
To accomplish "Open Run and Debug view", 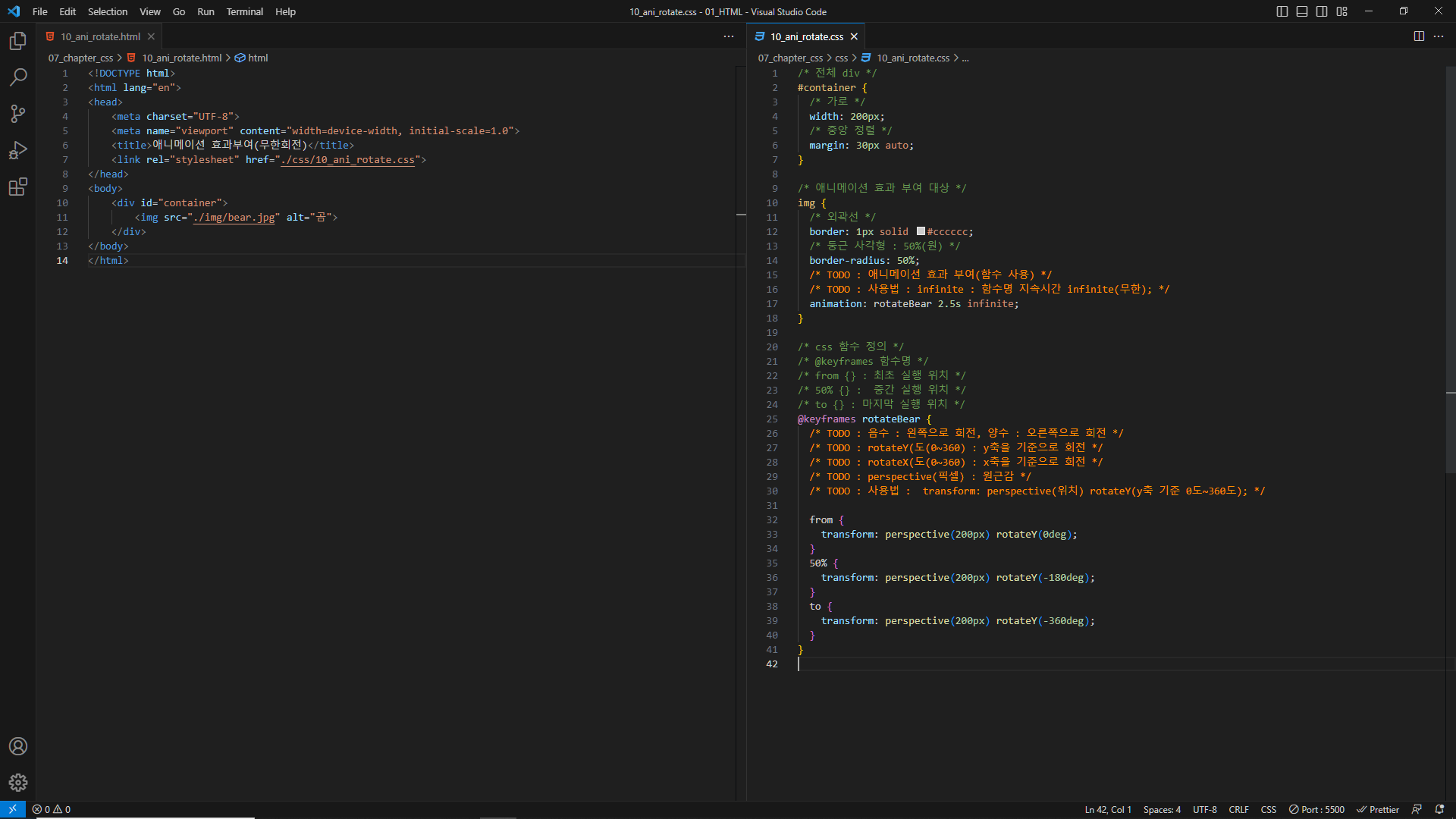I will (x=18, y=150).
